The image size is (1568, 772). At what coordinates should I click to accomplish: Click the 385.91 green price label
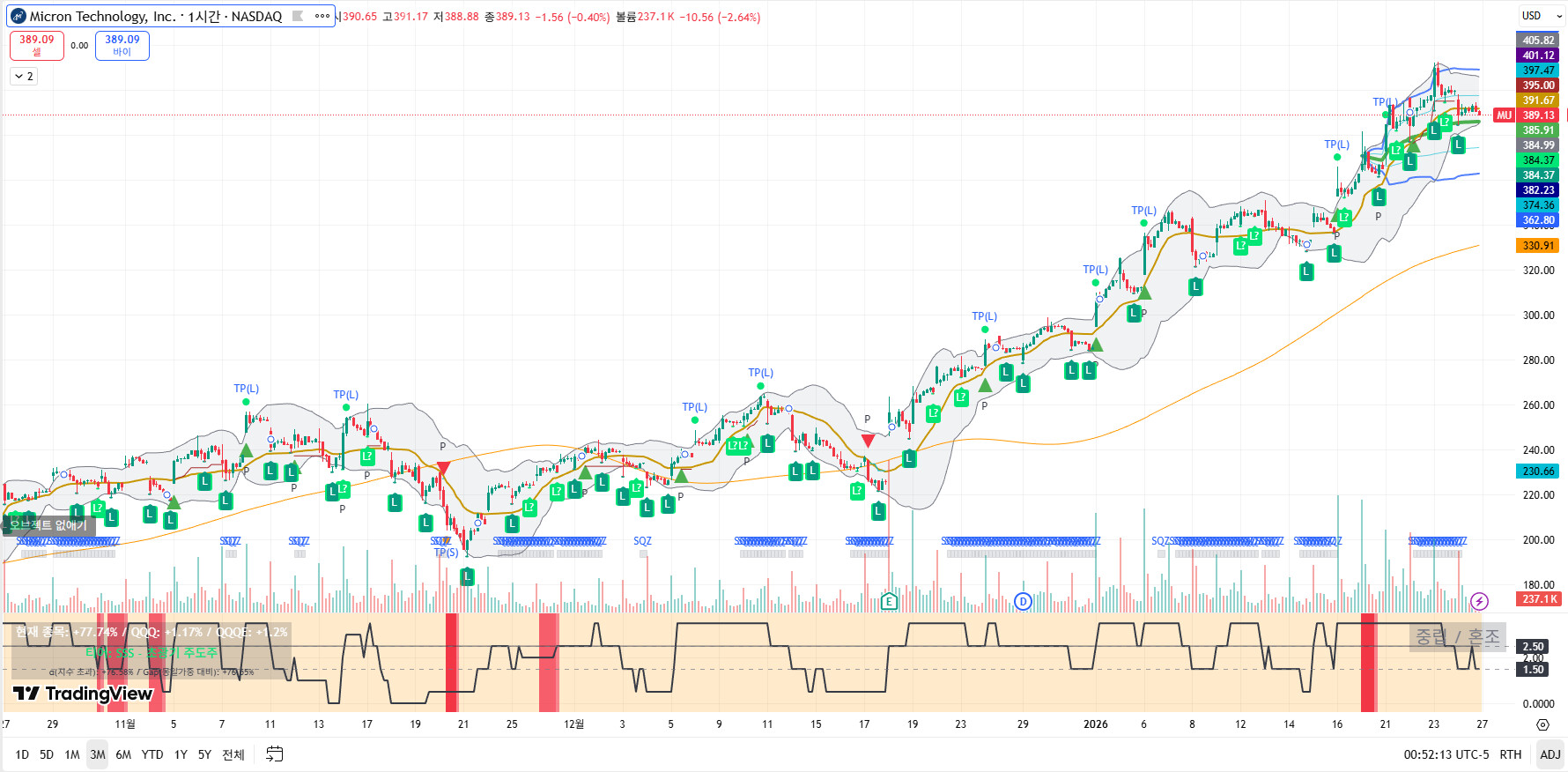(x=1538, y=130)
